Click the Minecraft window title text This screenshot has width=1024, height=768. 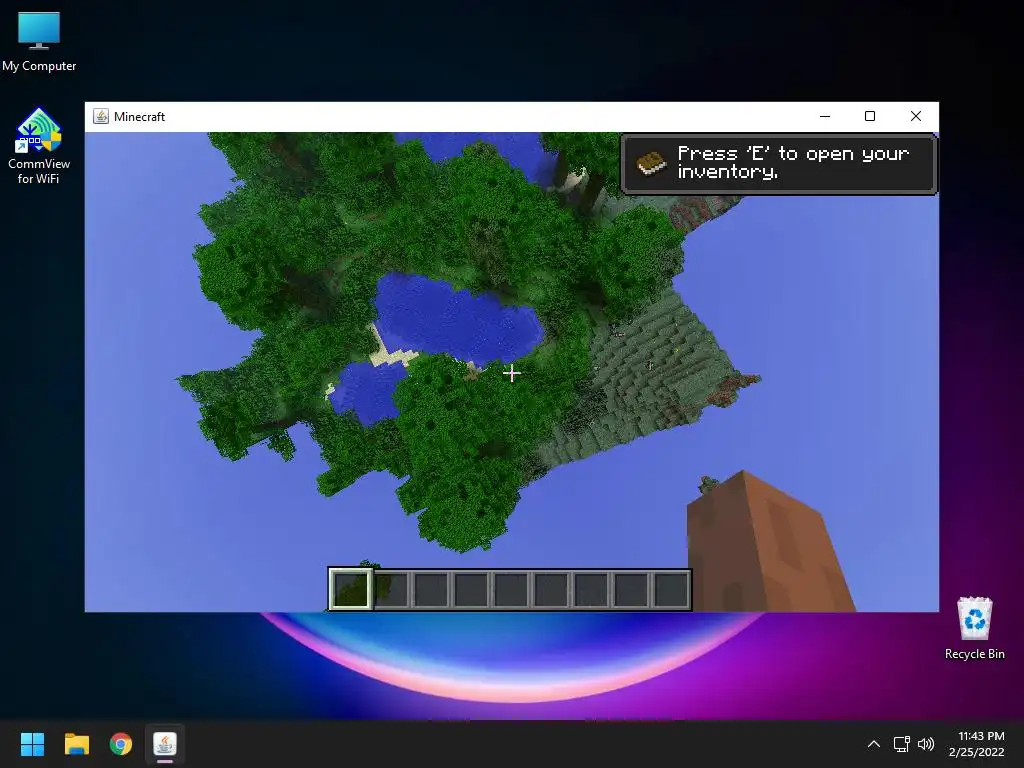point(139,116)
